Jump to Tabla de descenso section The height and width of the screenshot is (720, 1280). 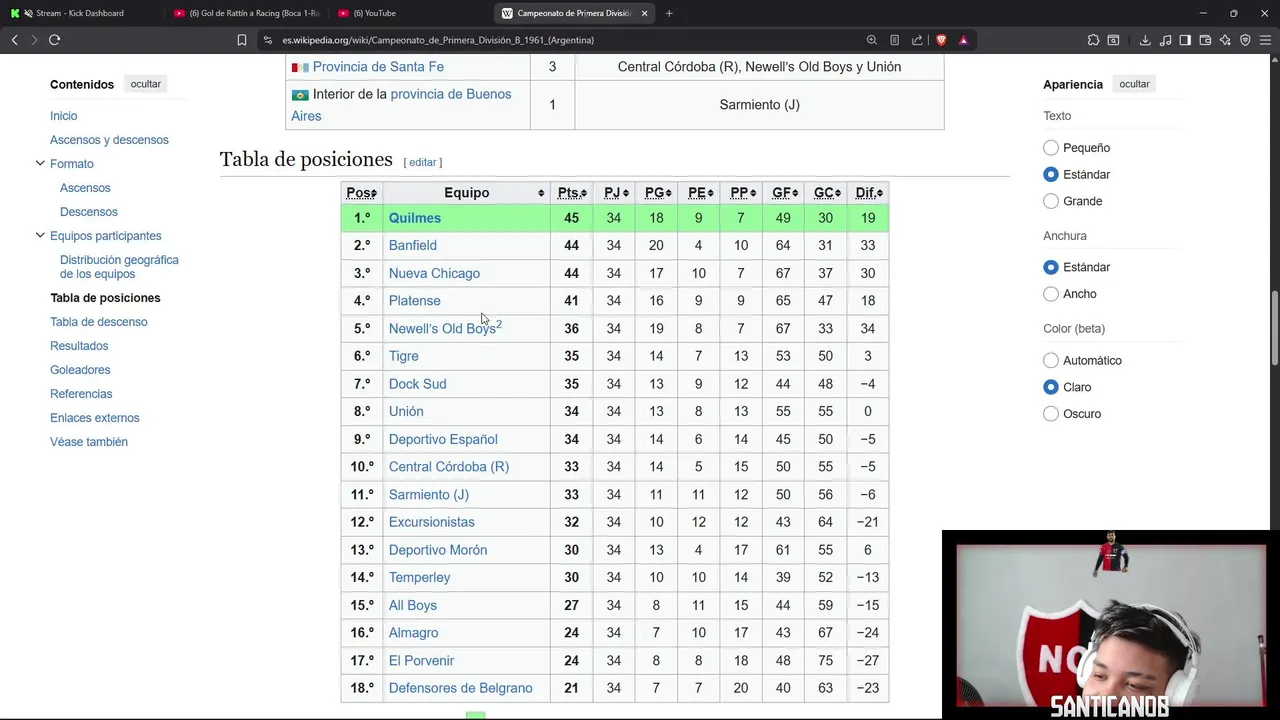(x=99, y=322)
